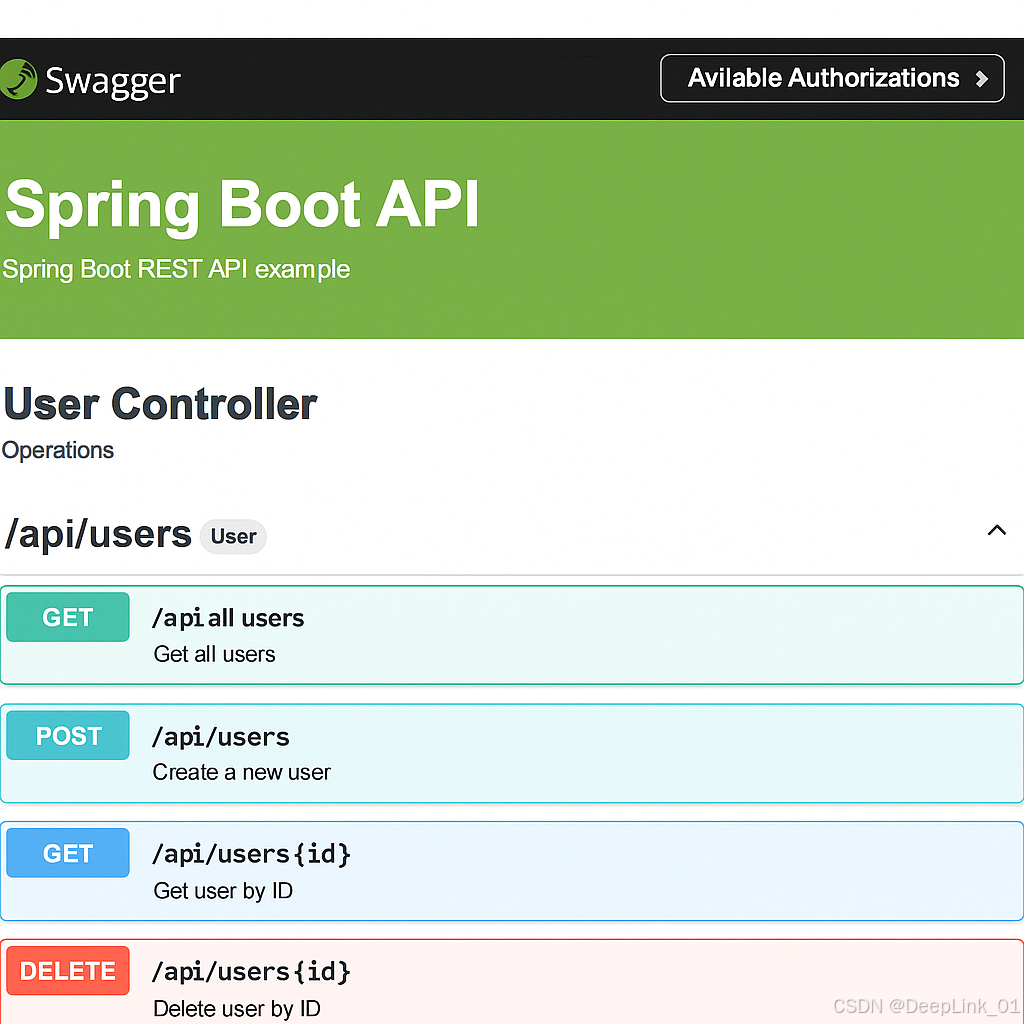Click the Swagger wordmark text
The height and width of the screenshot is (1024, 1024).
coord(113,82)
